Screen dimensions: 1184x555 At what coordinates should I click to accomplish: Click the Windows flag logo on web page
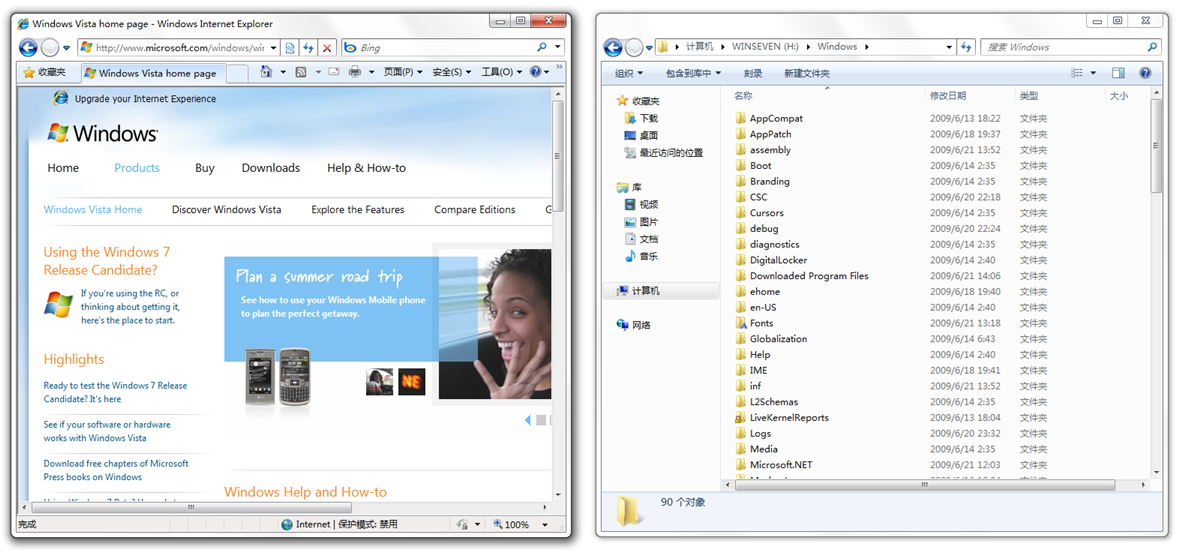[x=58, y=133]
